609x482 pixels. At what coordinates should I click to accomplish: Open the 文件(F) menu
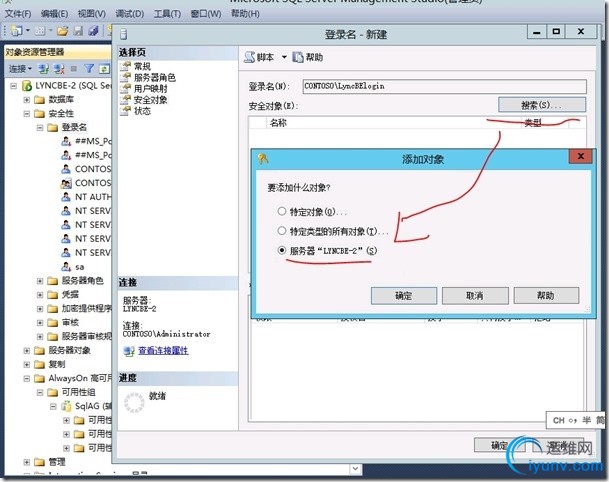pyautogui.click(x=18, y=14)
